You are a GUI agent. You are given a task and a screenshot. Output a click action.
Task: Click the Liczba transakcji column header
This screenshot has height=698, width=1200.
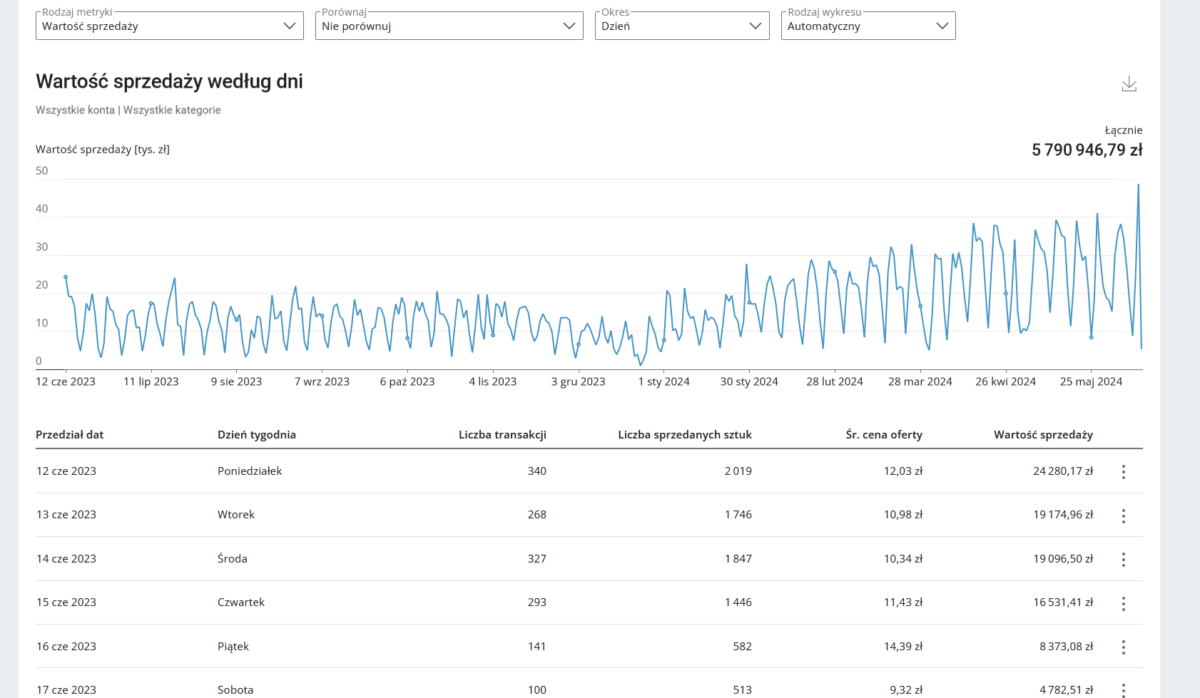[502, 435]
